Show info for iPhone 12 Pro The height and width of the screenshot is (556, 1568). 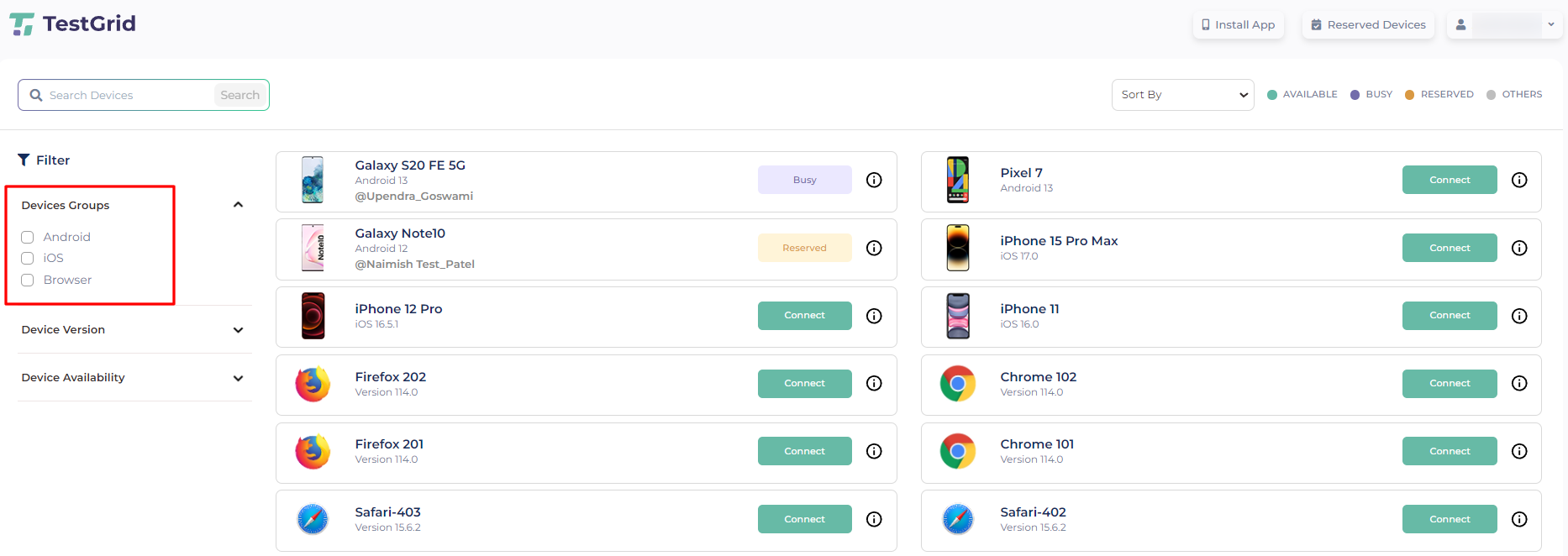tap(874, 316)
